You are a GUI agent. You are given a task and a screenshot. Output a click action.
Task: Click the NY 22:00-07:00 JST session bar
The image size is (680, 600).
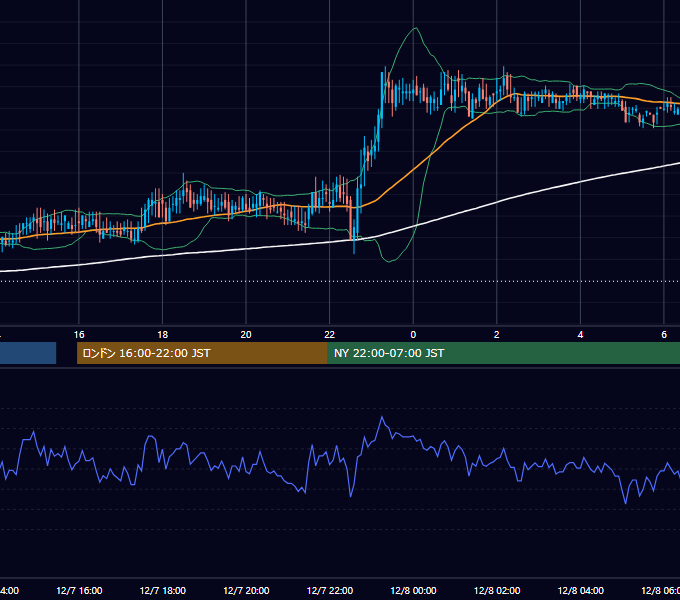pyautogui.click(x=503, y=353)
